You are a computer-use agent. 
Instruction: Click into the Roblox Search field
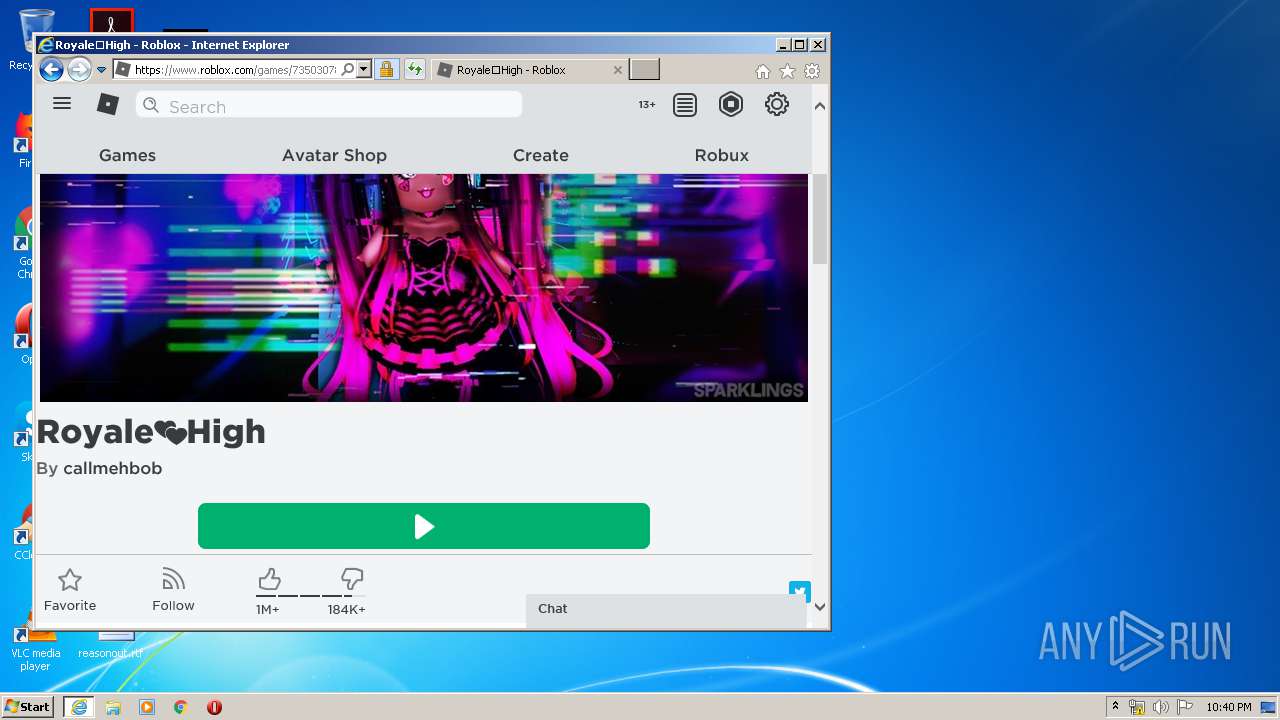pos(329,105)
